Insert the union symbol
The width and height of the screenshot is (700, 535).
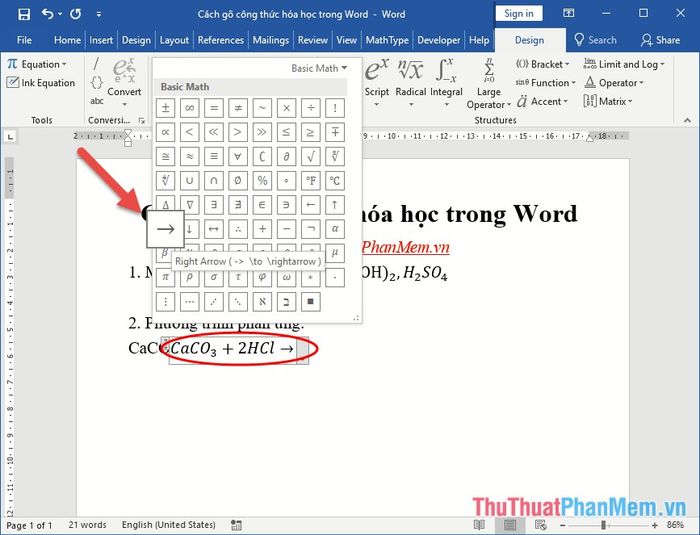tap(190, 180)
